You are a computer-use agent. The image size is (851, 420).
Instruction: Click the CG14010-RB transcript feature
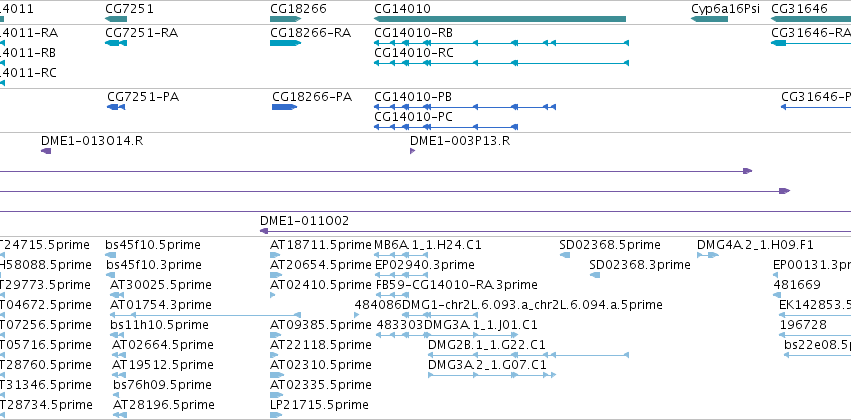(501, 43)
